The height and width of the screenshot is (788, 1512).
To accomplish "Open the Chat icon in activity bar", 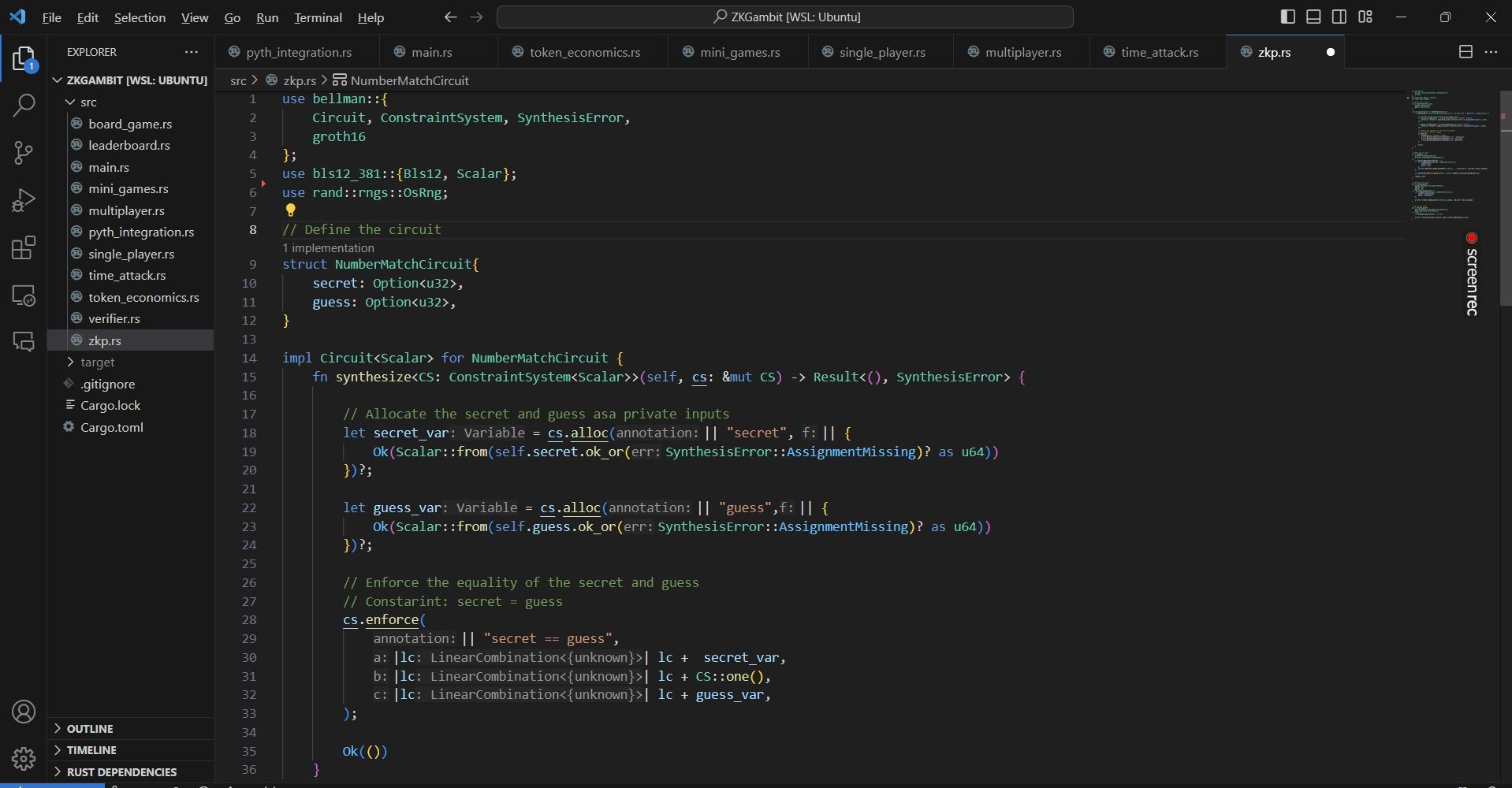I will point(24,341).
